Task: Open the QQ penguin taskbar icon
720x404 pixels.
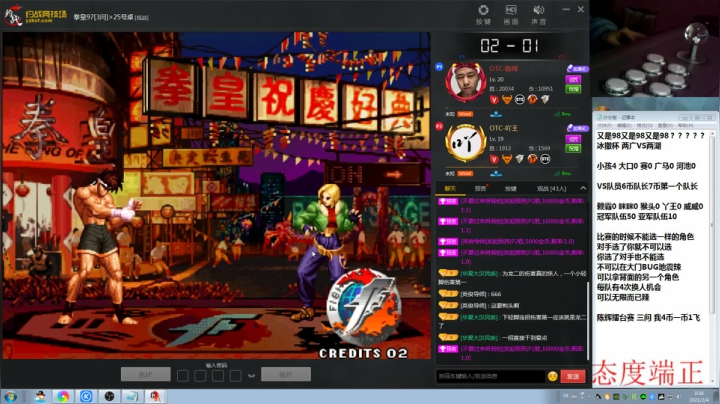Action: pos(40,396)
